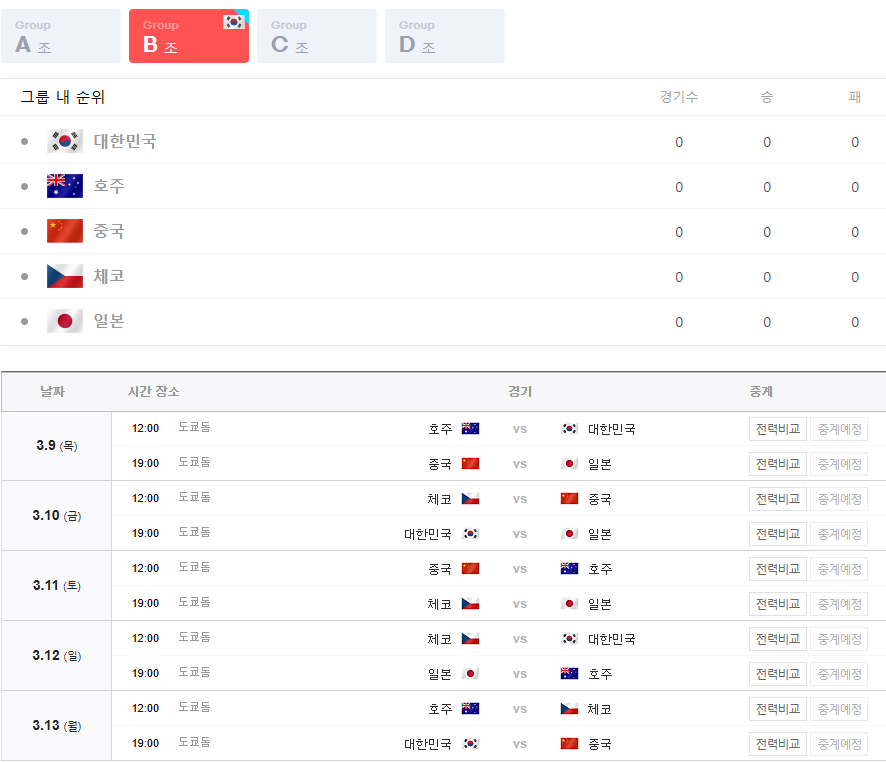Click Czech flag in 3.12 12:00 match
886x762 pixels.
click(x=470, y=639)
